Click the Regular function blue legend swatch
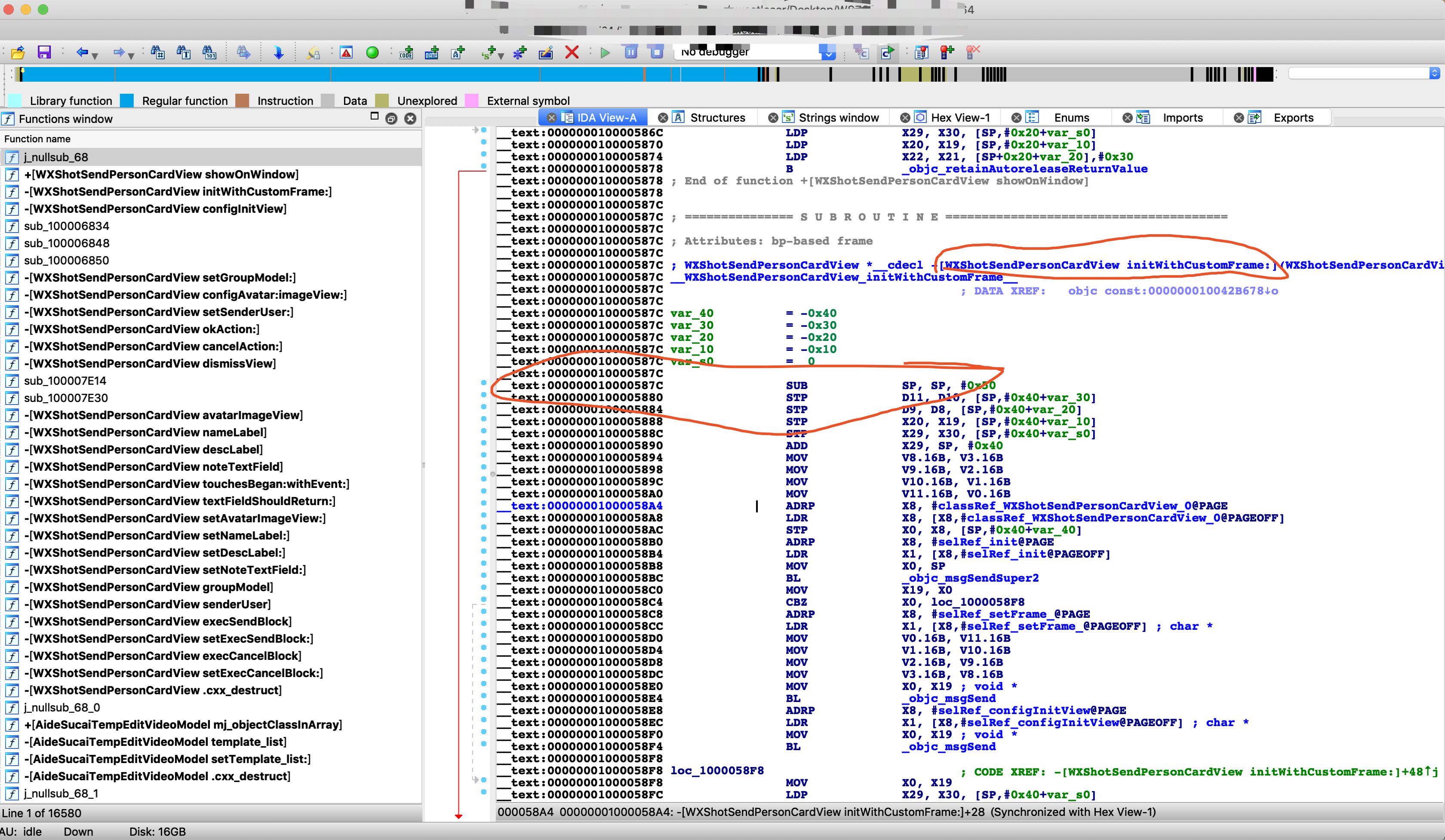Viewport: 1445px width, 840px height. [x=127, y=101]
